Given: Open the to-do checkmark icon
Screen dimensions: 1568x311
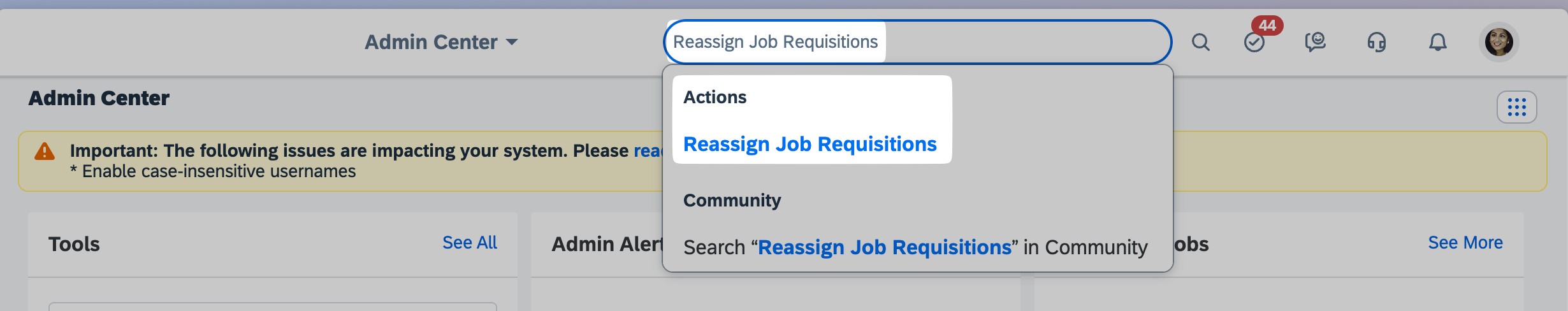Looking at the screenshot, I should pos(1254,43).
